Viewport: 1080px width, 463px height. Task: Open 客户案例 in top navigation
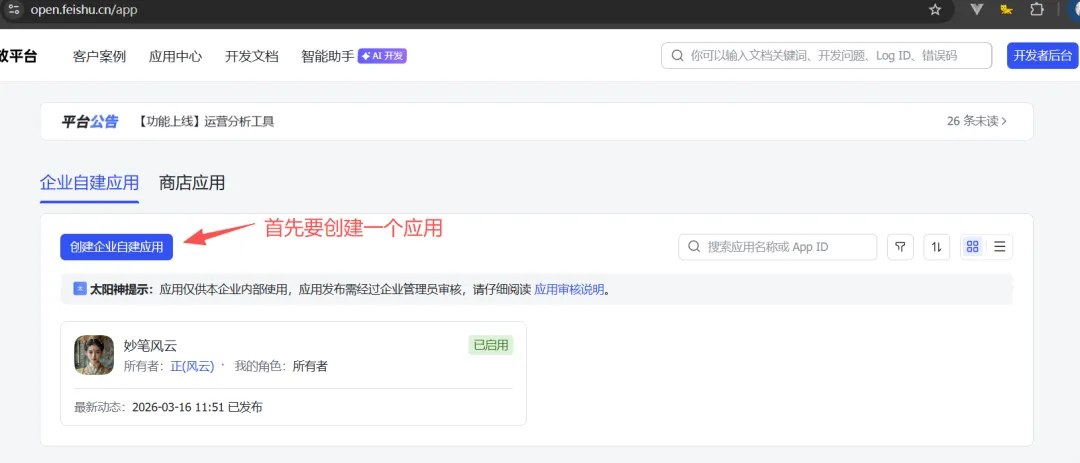[x=99, y=56]
